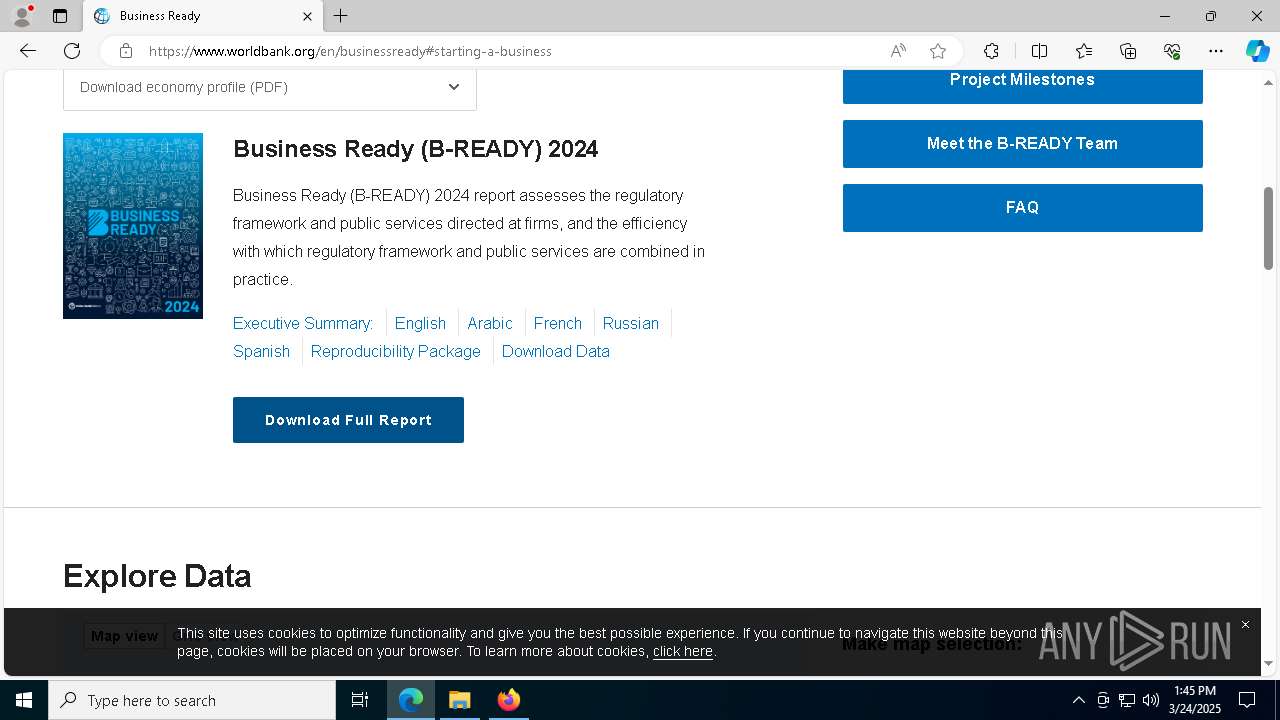
Task: Open Read aloud in address bar
Action: pos(898,51)
